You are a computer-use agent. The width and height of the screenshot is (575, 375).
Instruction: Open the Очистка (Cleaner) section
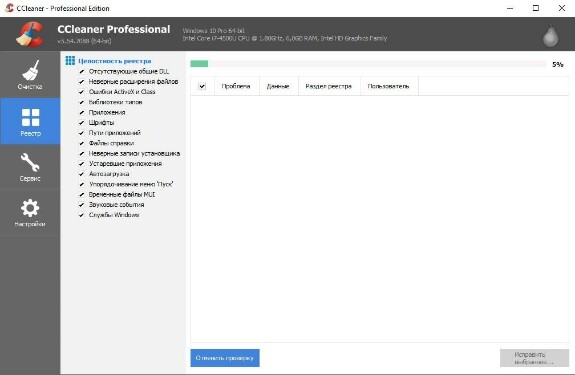[30, 75]
